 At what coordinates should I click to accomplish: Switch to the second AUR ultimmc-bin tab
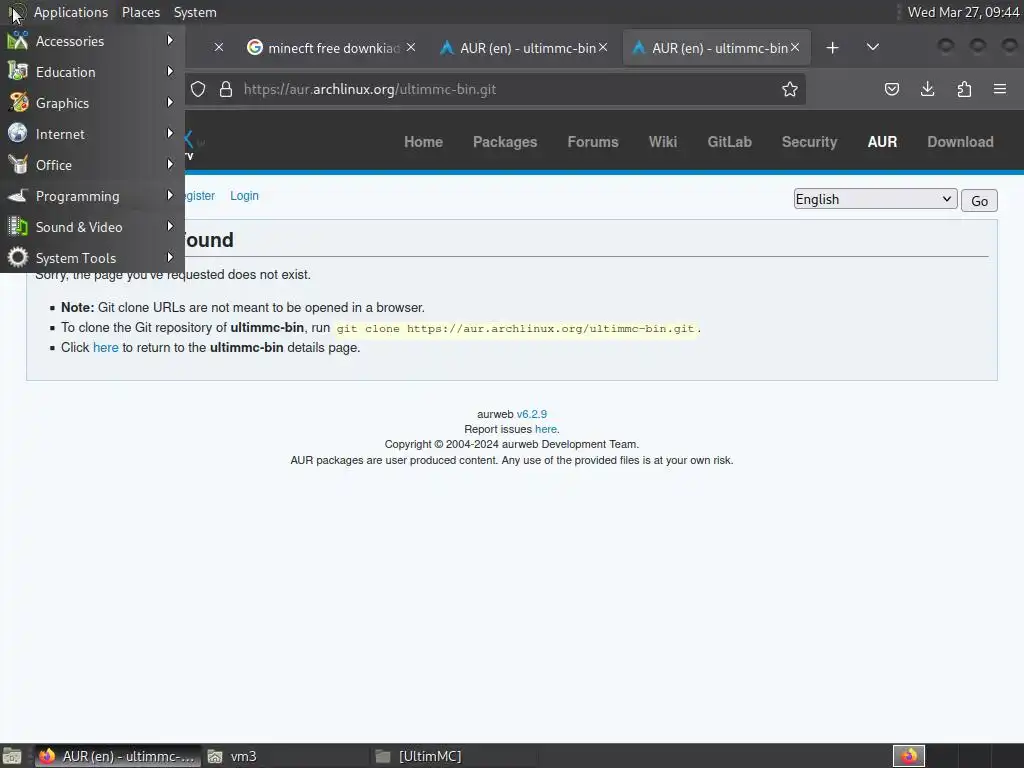click(x=526, y=48)
